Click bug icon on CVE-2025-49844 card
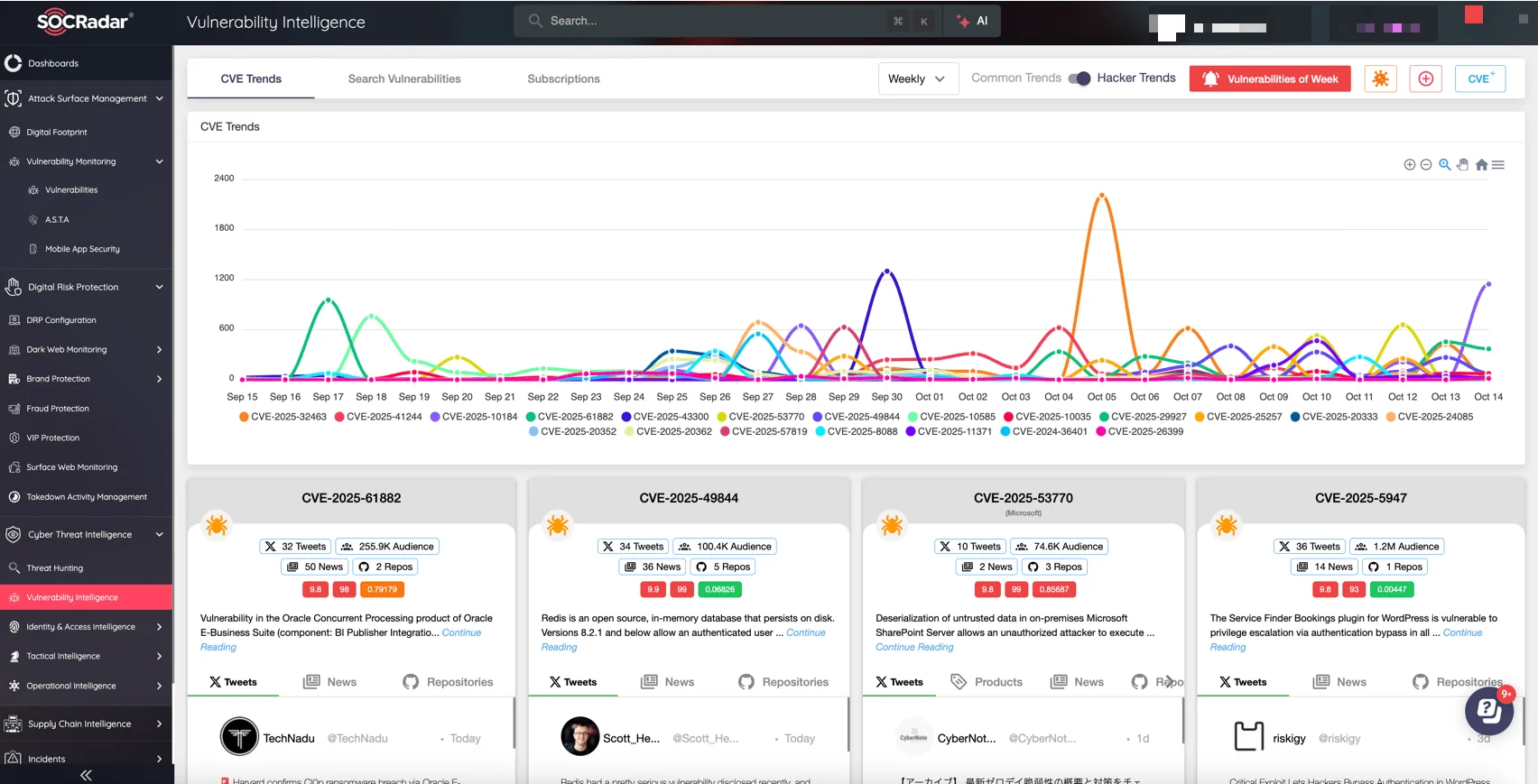 point(558,524)
